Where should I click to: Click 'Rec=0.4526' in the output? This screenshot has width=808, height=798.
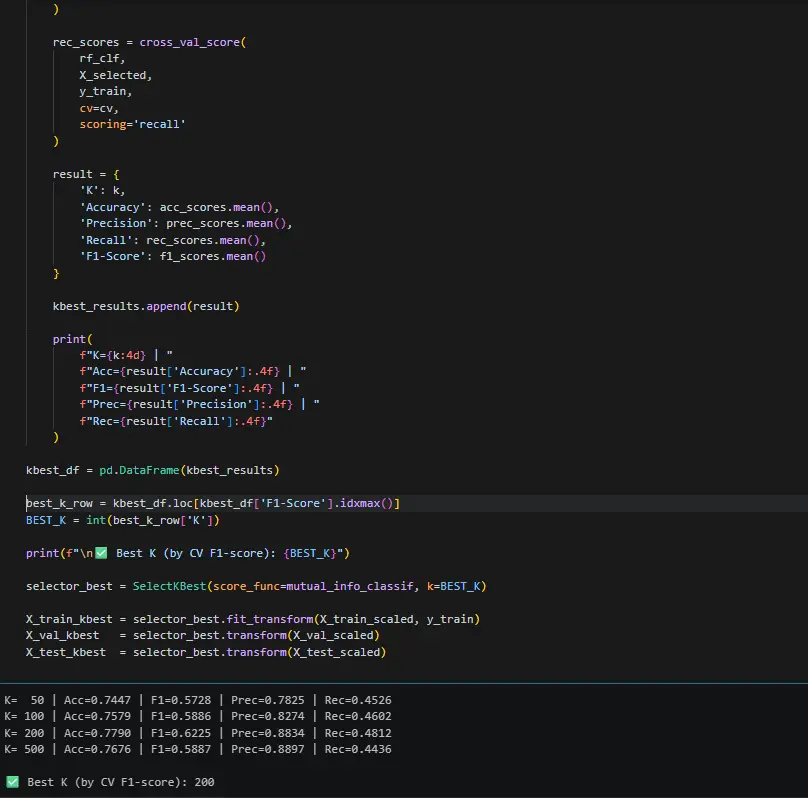click(x=358, y=700)
